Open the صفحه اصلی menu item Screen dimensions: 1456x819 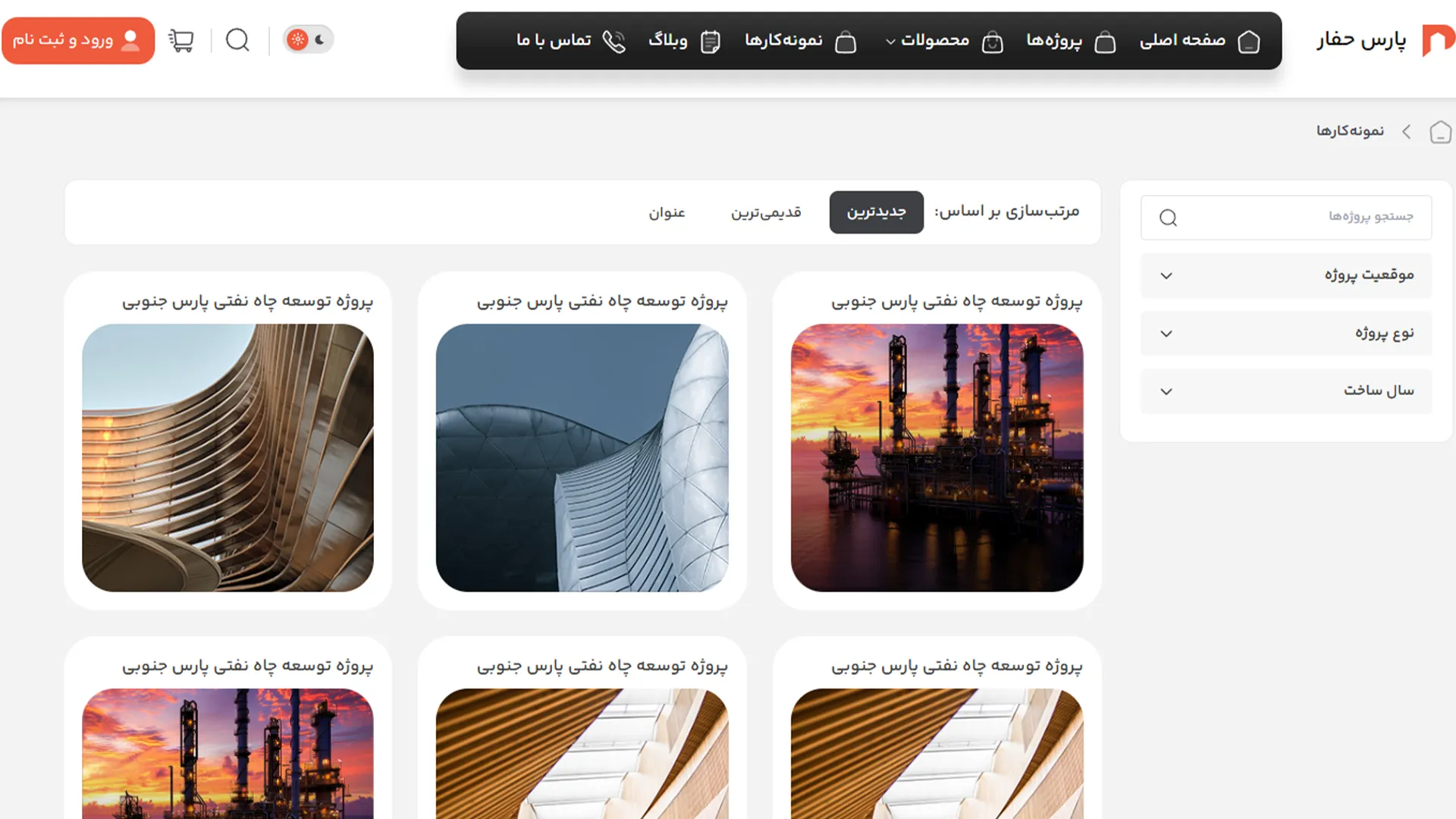pyautogui.click(x=1181, y=40)
